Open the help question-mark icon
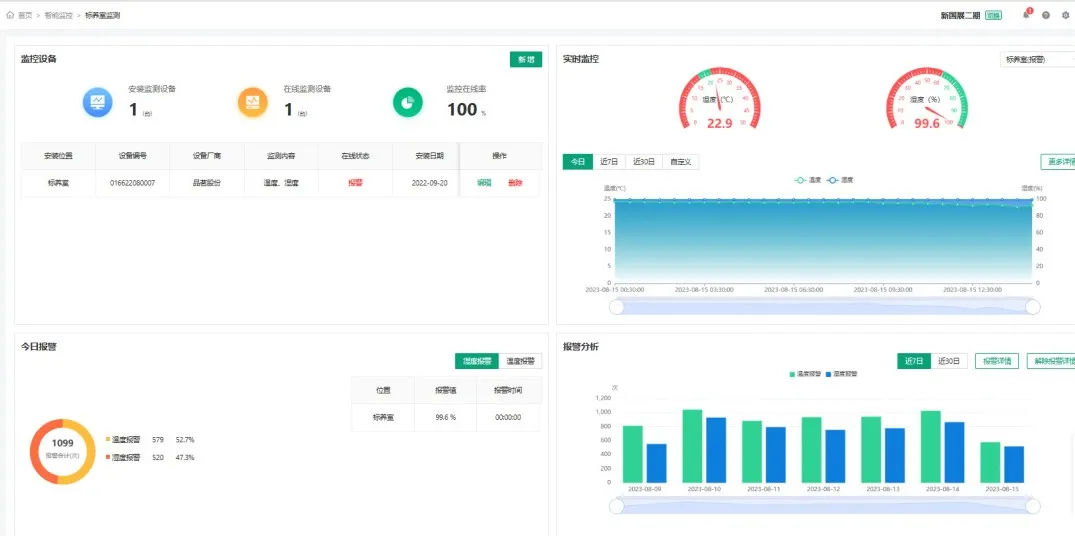This screenshot has width=1075, height=536. pos(1046,15)
